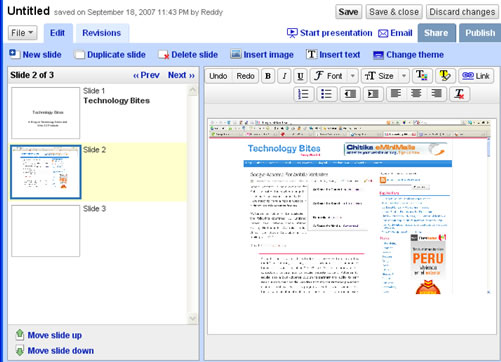Click the Move slide up link text
Screen dimensions: 501x362
pos(55,335)
